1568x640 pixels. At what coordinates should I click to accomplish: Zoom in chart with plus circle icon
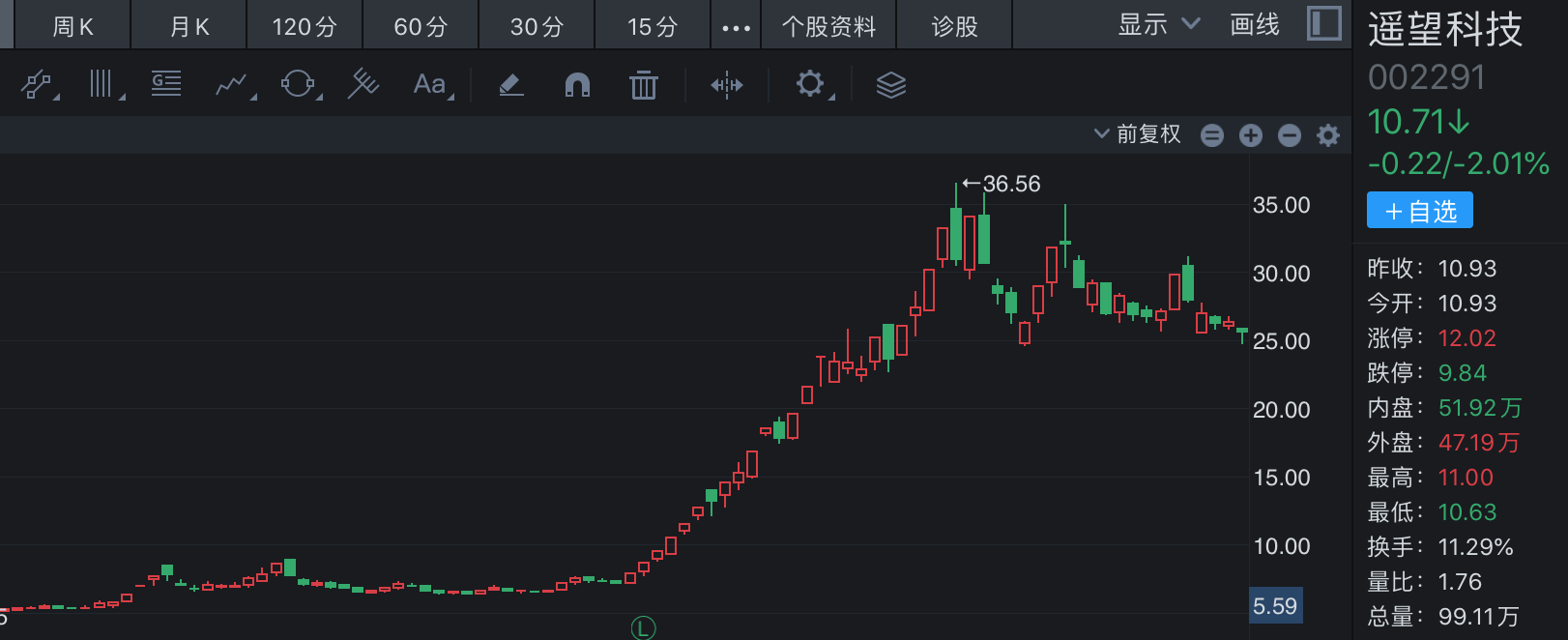click(1250, 135)
